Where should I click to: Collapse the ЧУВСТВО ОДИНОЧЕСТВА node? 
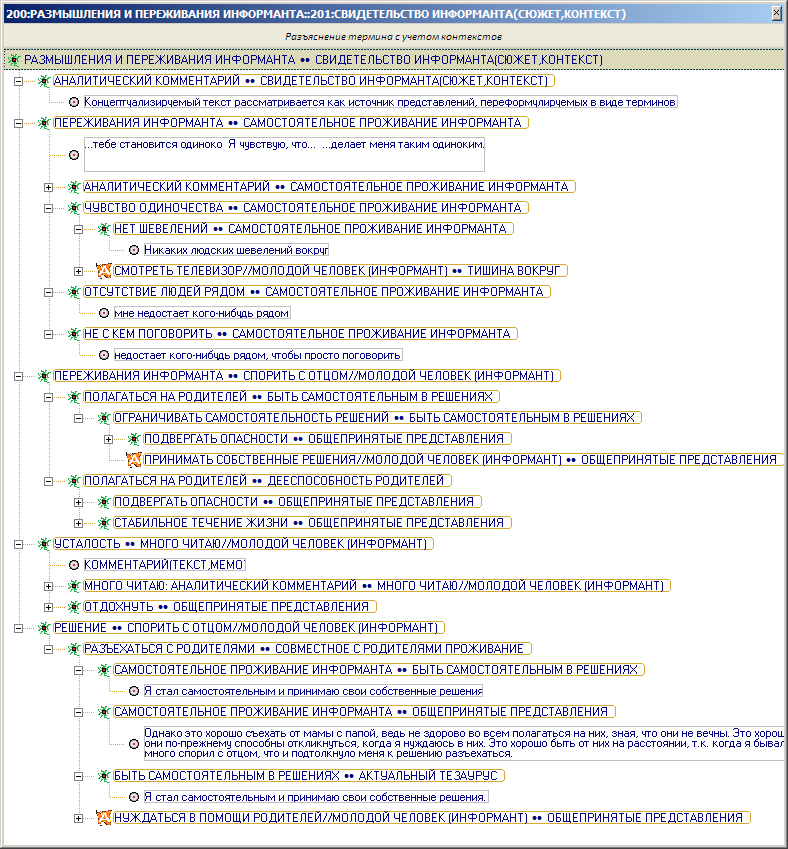coord(48,208)
